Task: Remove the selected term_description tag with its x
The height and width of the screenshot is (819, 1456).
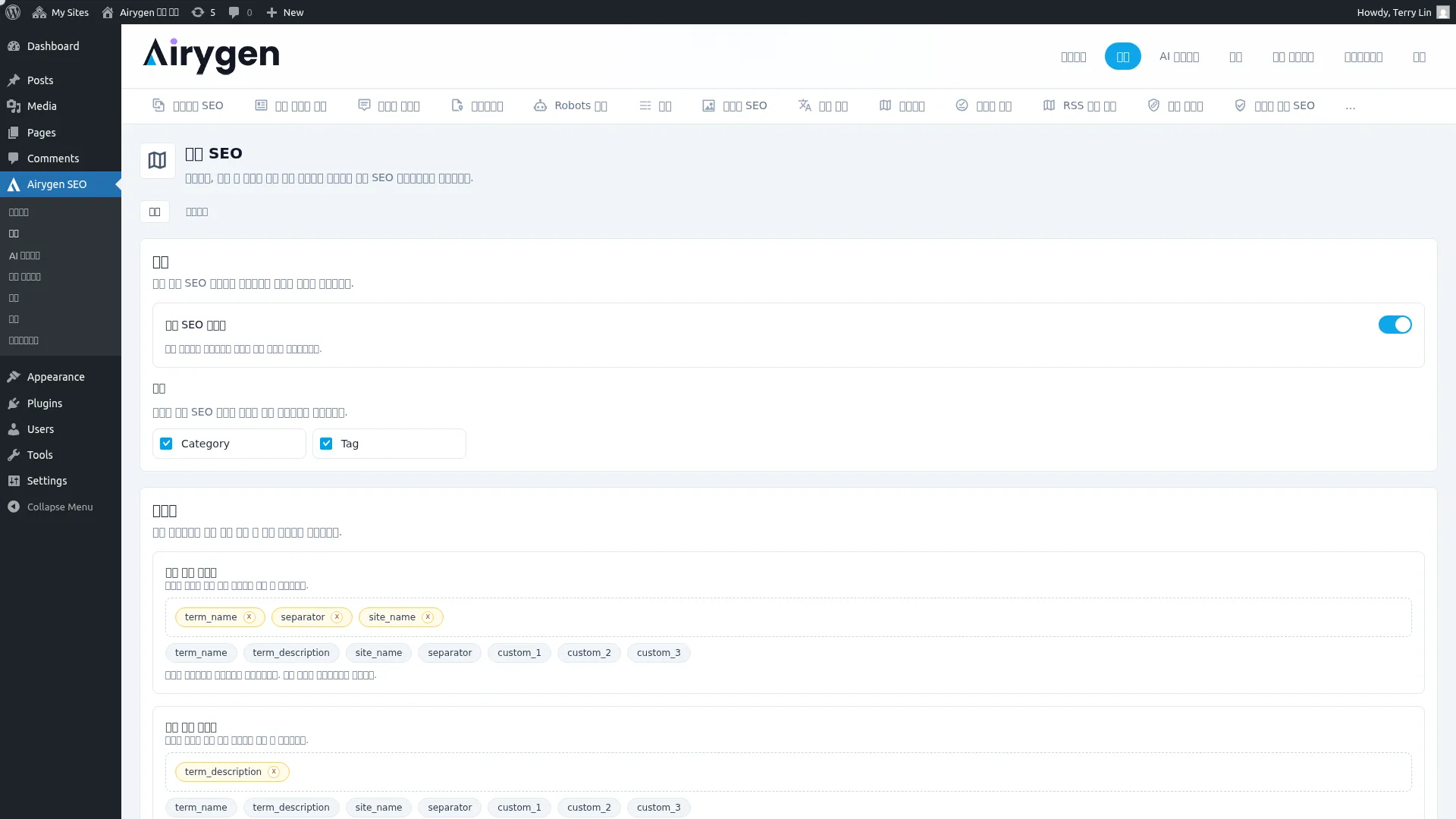Action: click(x=274, y=772)
